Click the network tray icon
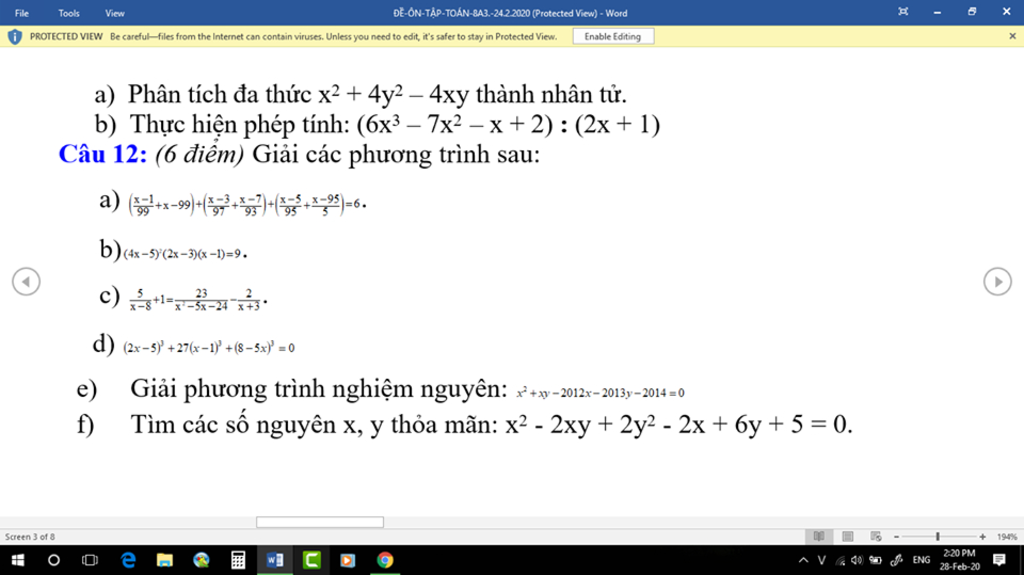Image resolution: width=1024 pixels, height=575 pixels. pos(840,560)
